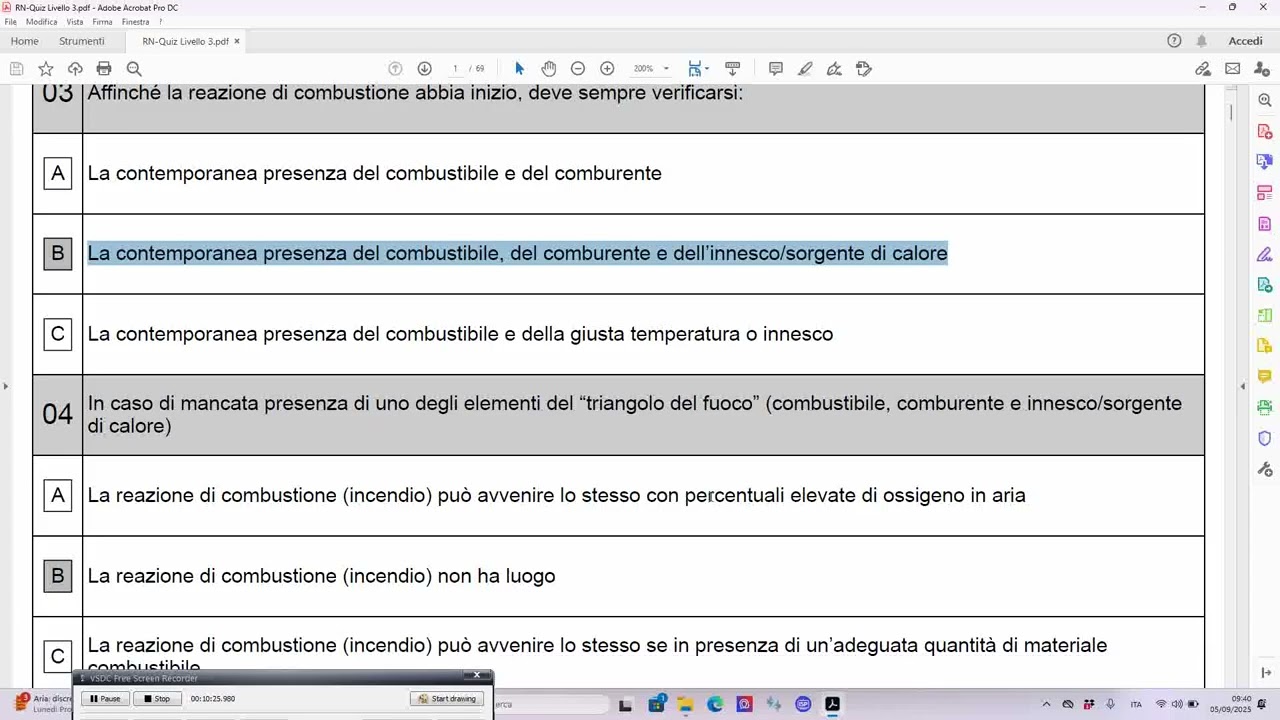
Task: Open the Modifica menu
Action: pos(41,21)
